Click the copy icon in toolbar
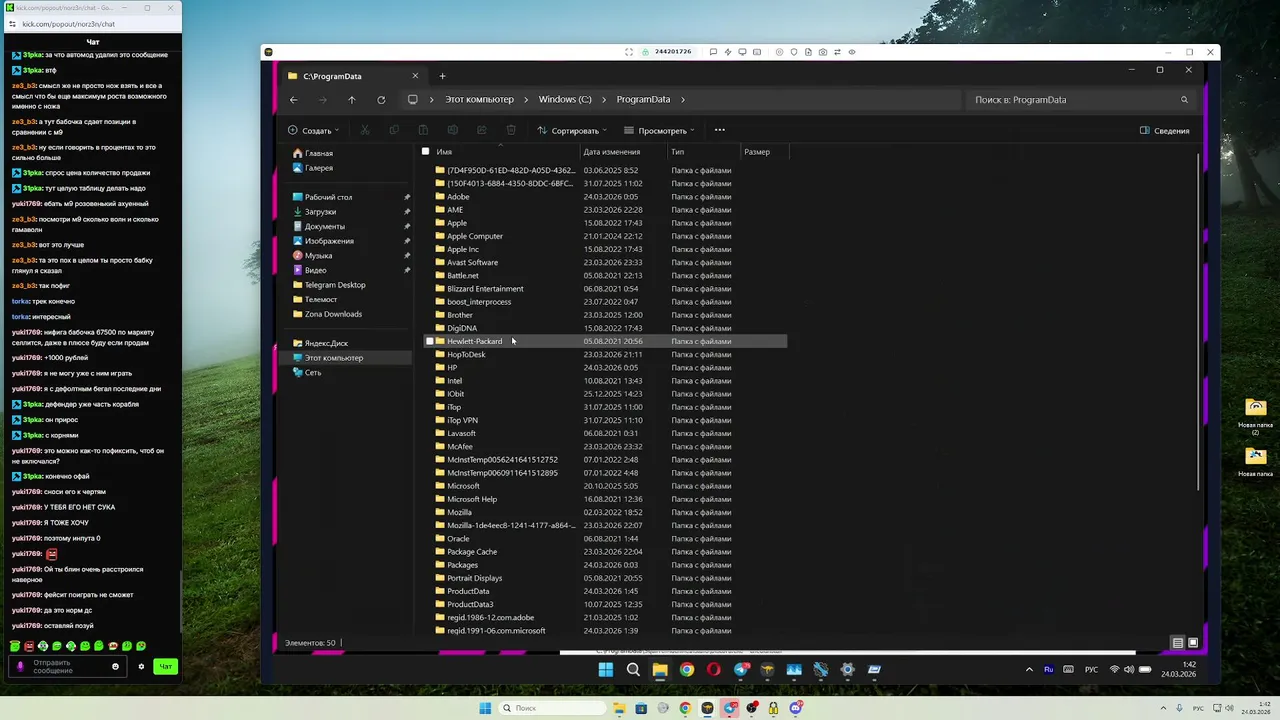1280x720 pixels. pyautogui.click(x=394, y=130)
